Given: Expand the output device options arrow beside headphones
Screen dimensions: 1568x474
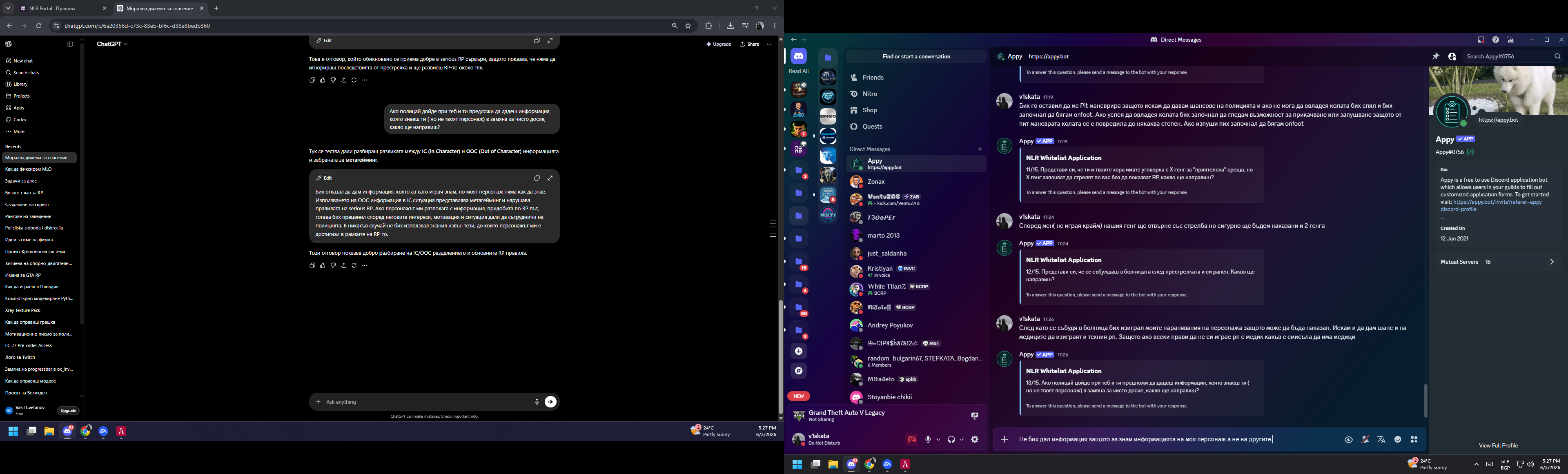Looking at the screenshot, I should (962, 439).
